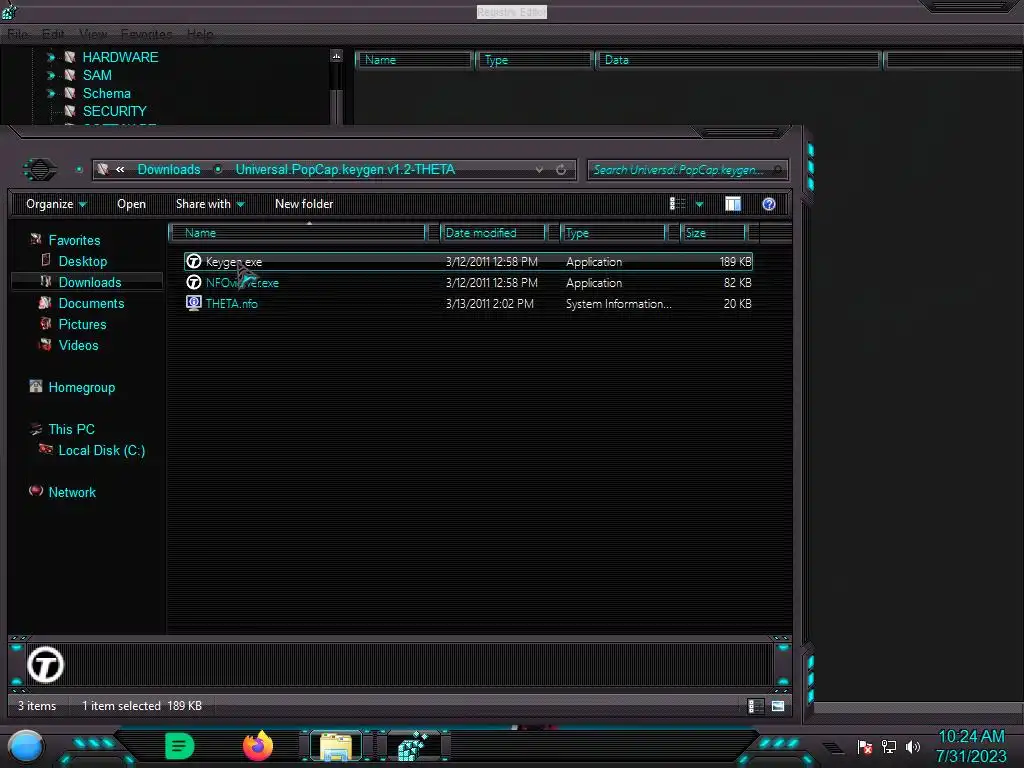Viewport: 1024px width, 768px height.
Task: Open Documents in navigation pane
Action: point(91,303)
